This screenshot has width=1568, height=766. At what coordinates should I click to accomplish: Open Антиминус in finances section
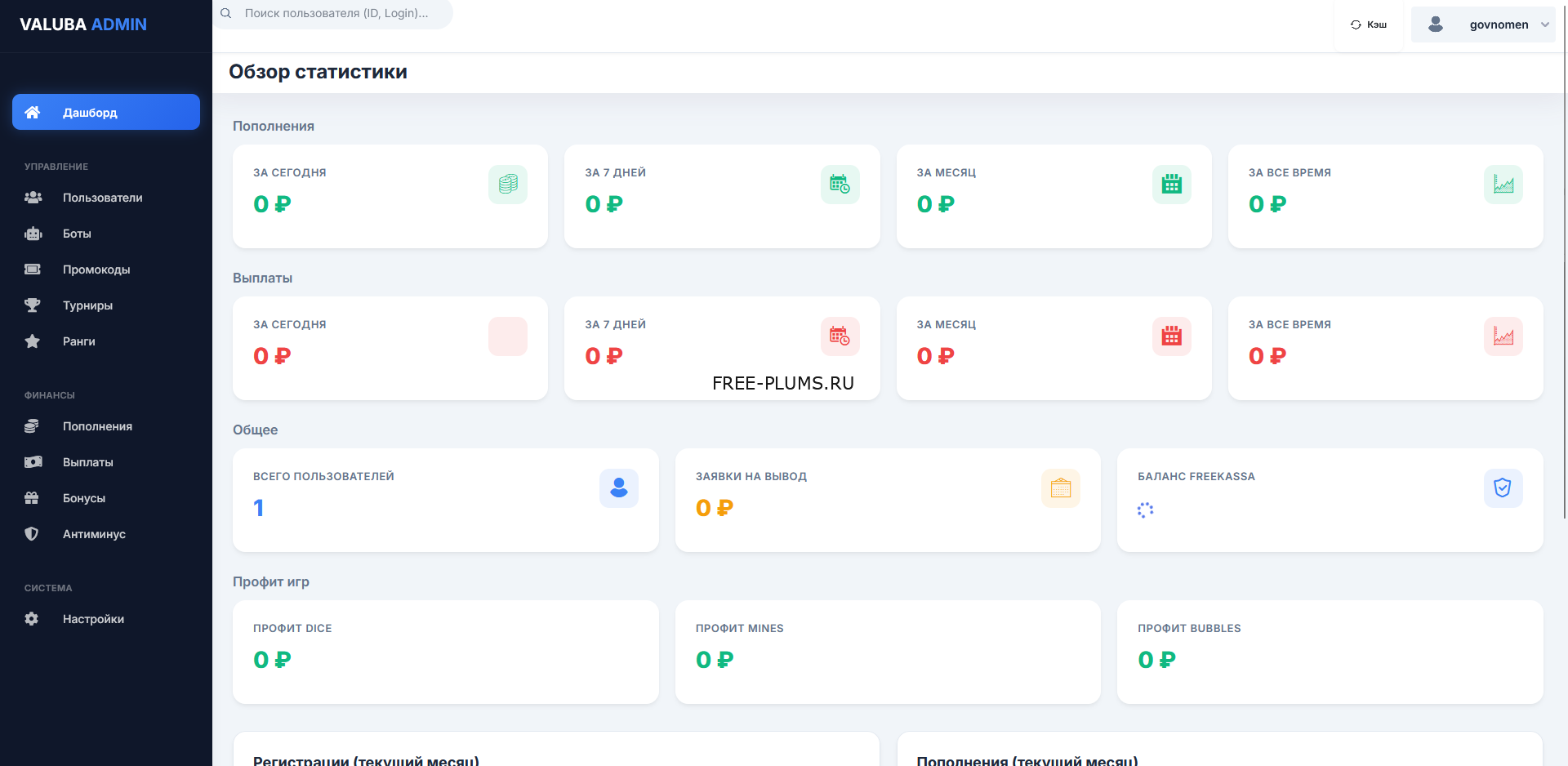point(94,534)
